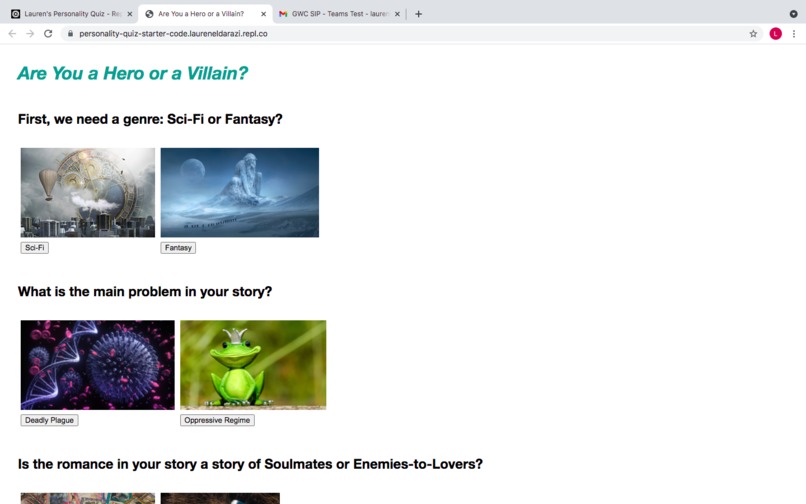Click the Fantasy mountain statue image

click(240, 192)
